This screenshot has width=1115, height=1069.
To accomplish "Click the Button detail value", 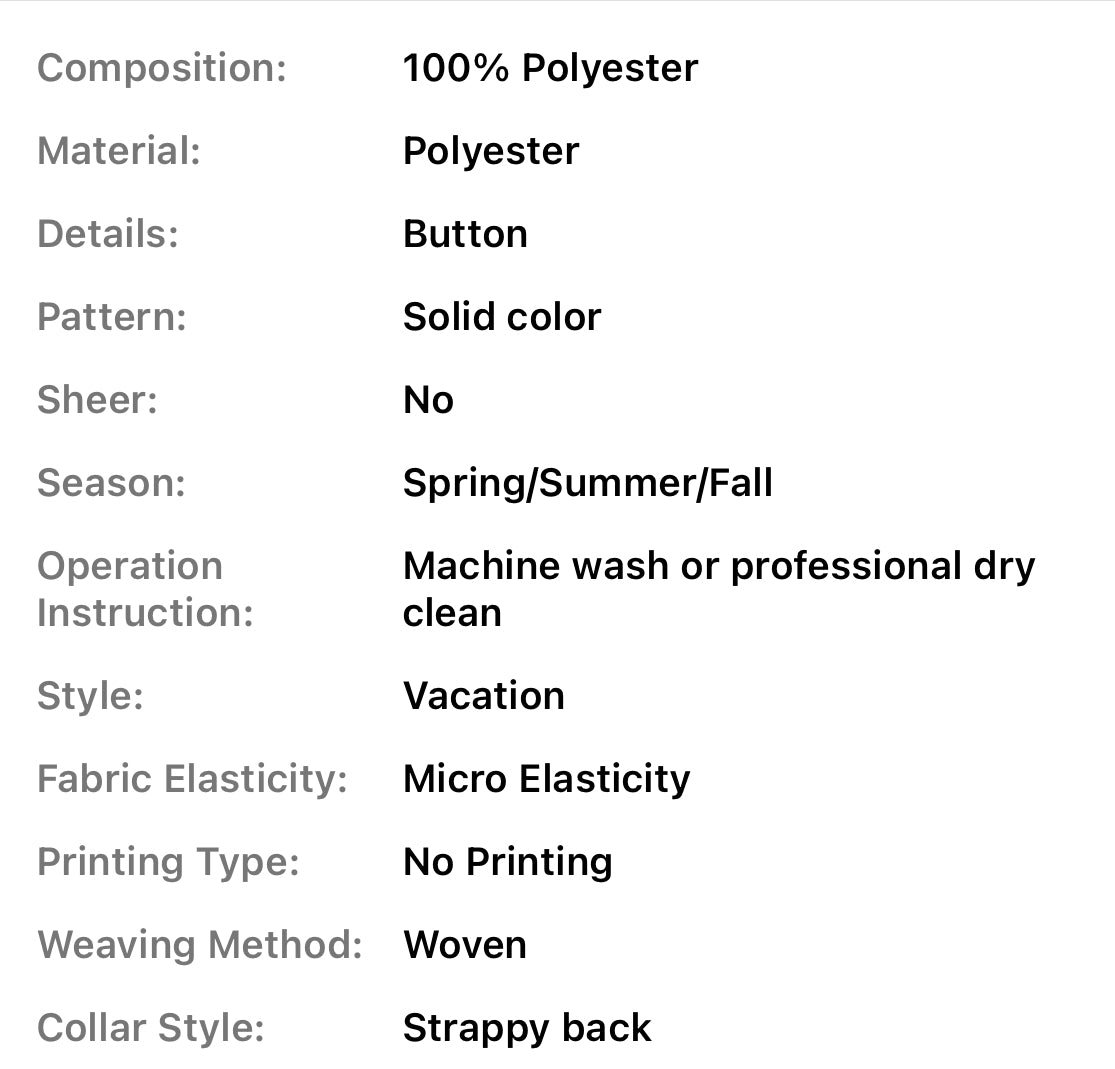I will [465, 234].
